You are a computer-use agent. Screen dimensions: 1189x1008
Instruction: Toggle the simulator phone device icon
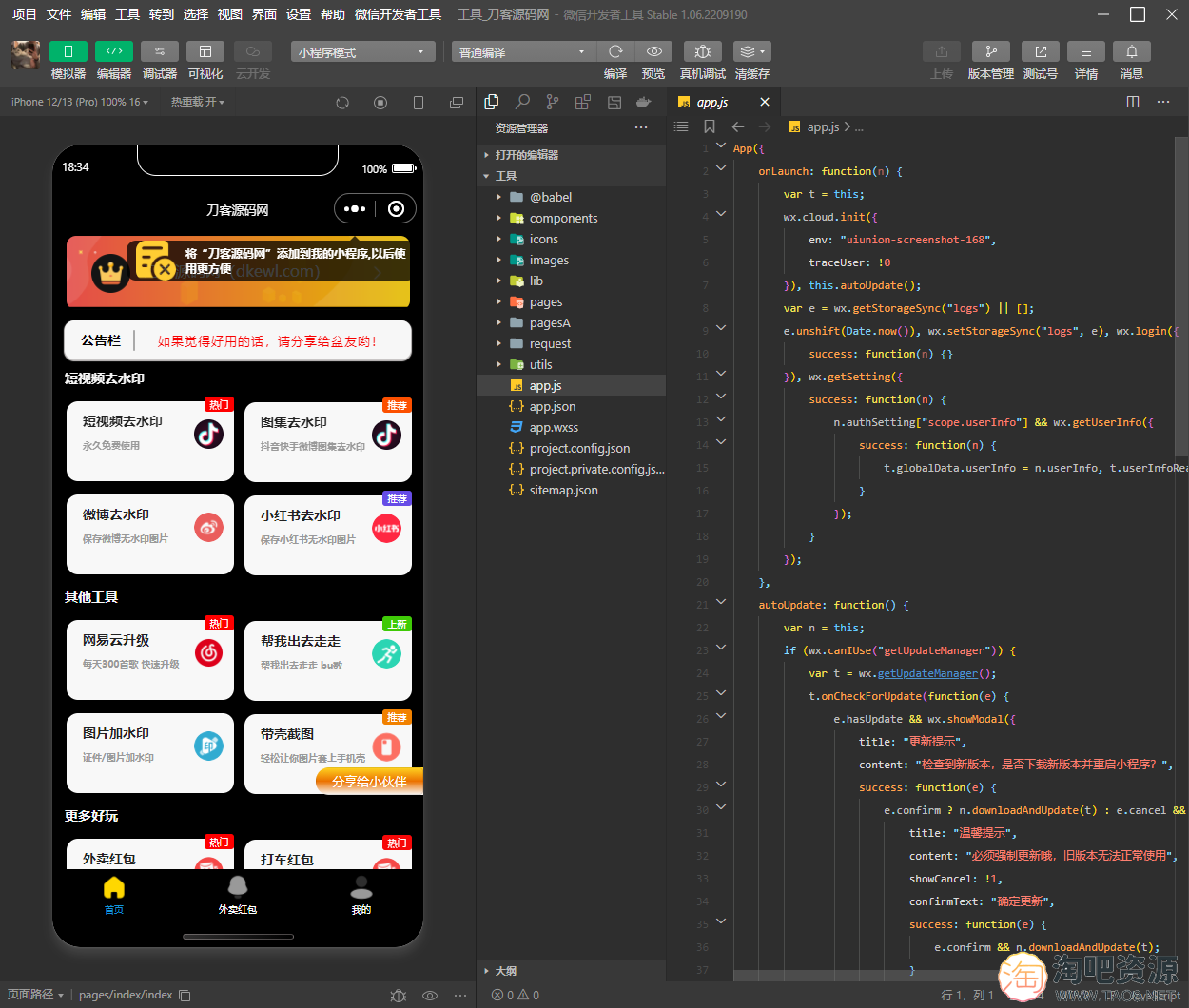click(x=419, y=103)
